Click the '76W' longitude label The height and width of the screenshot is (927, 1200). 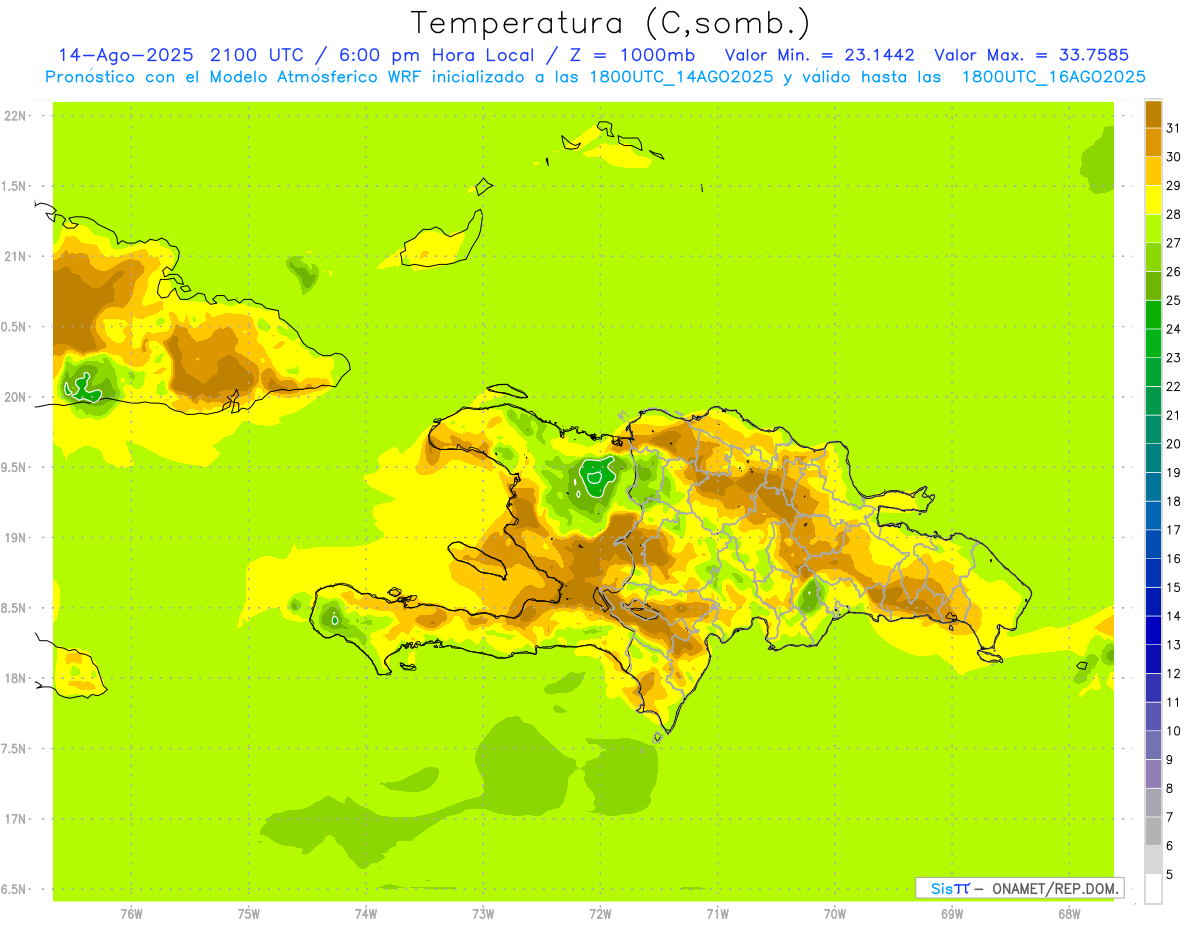131,914
